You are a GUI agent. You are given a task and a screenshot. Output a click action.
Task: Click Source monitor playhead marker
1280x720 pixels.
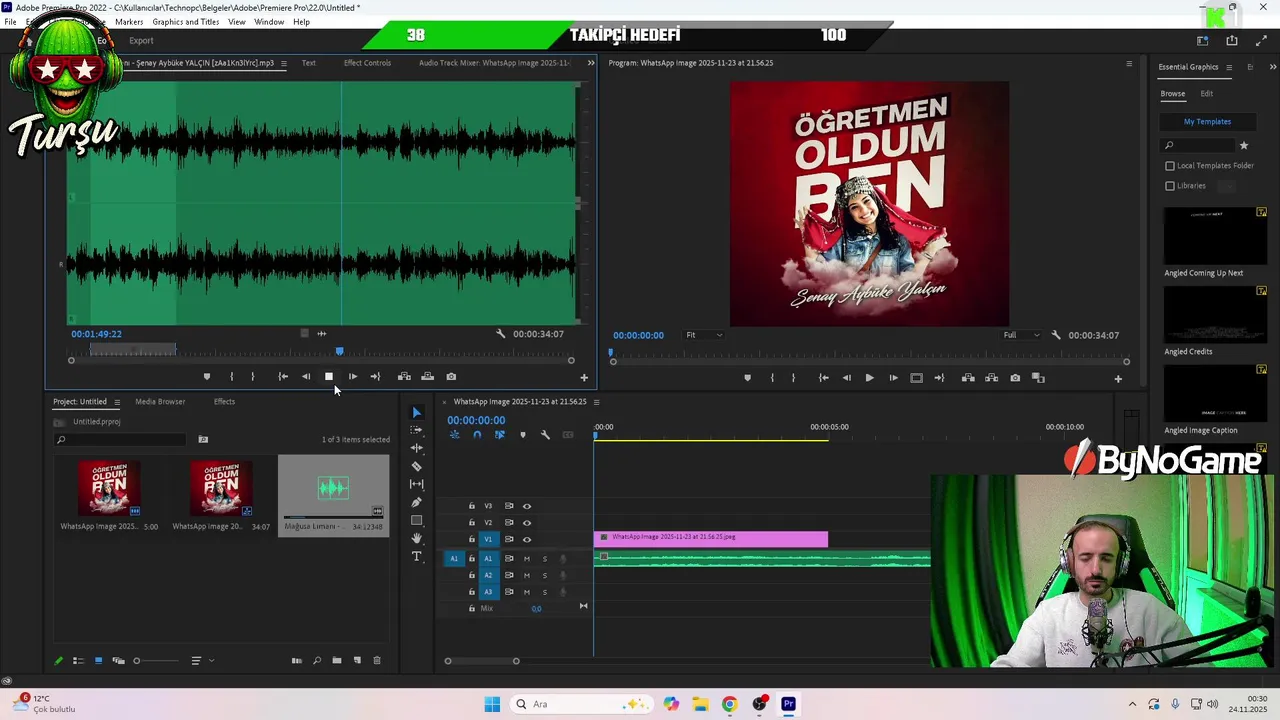pyautogui.click(x=339, y=352)
